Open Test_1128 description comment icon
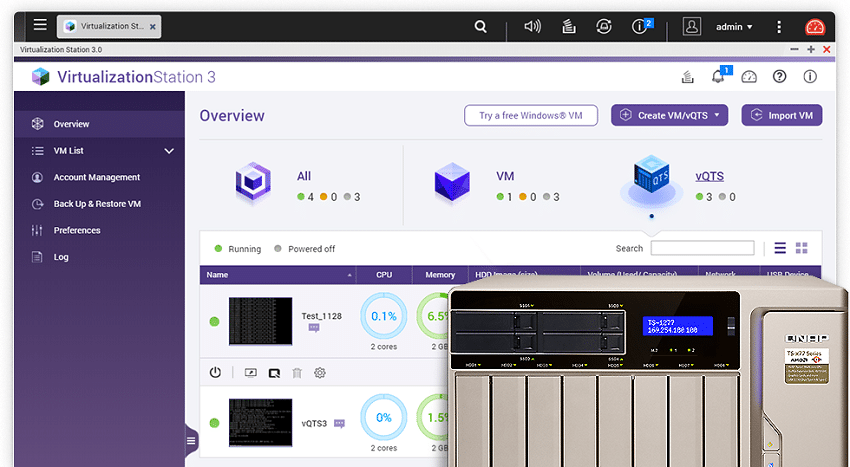 point(314,328)
